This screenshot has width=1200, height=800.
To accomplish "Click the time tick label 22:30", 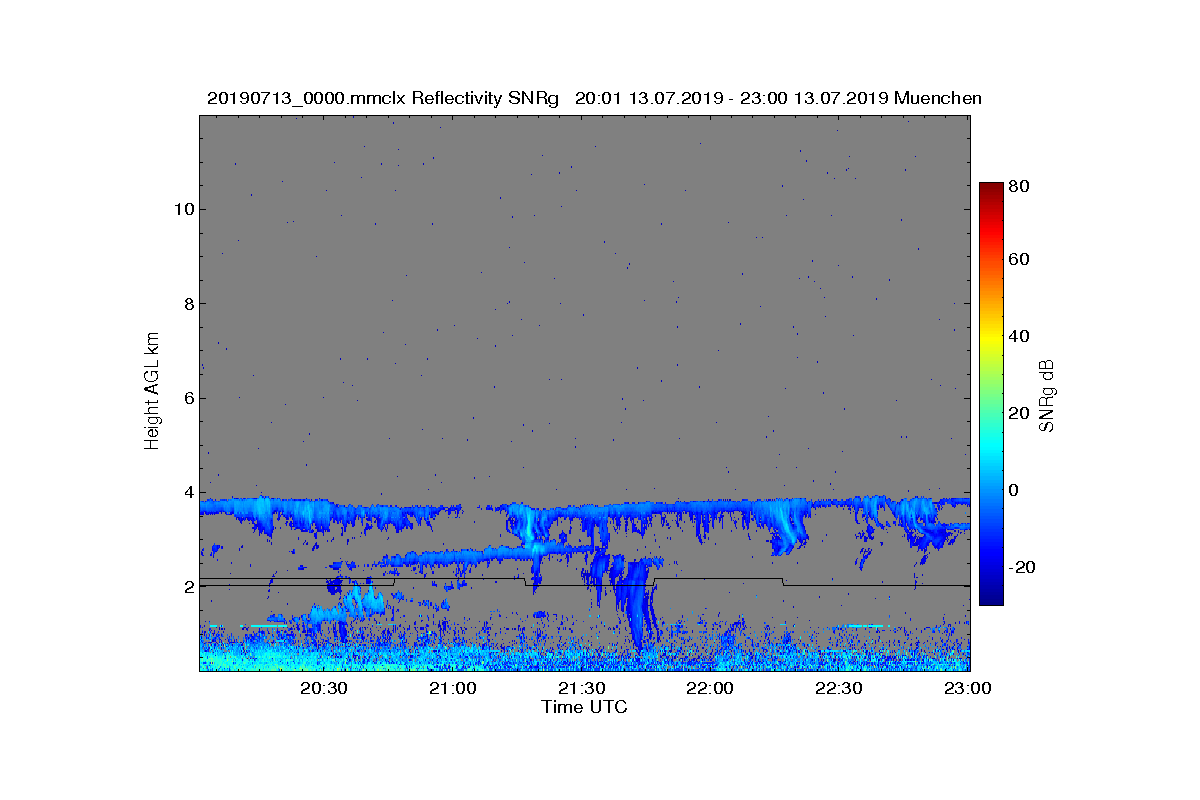I will point(838,688).
